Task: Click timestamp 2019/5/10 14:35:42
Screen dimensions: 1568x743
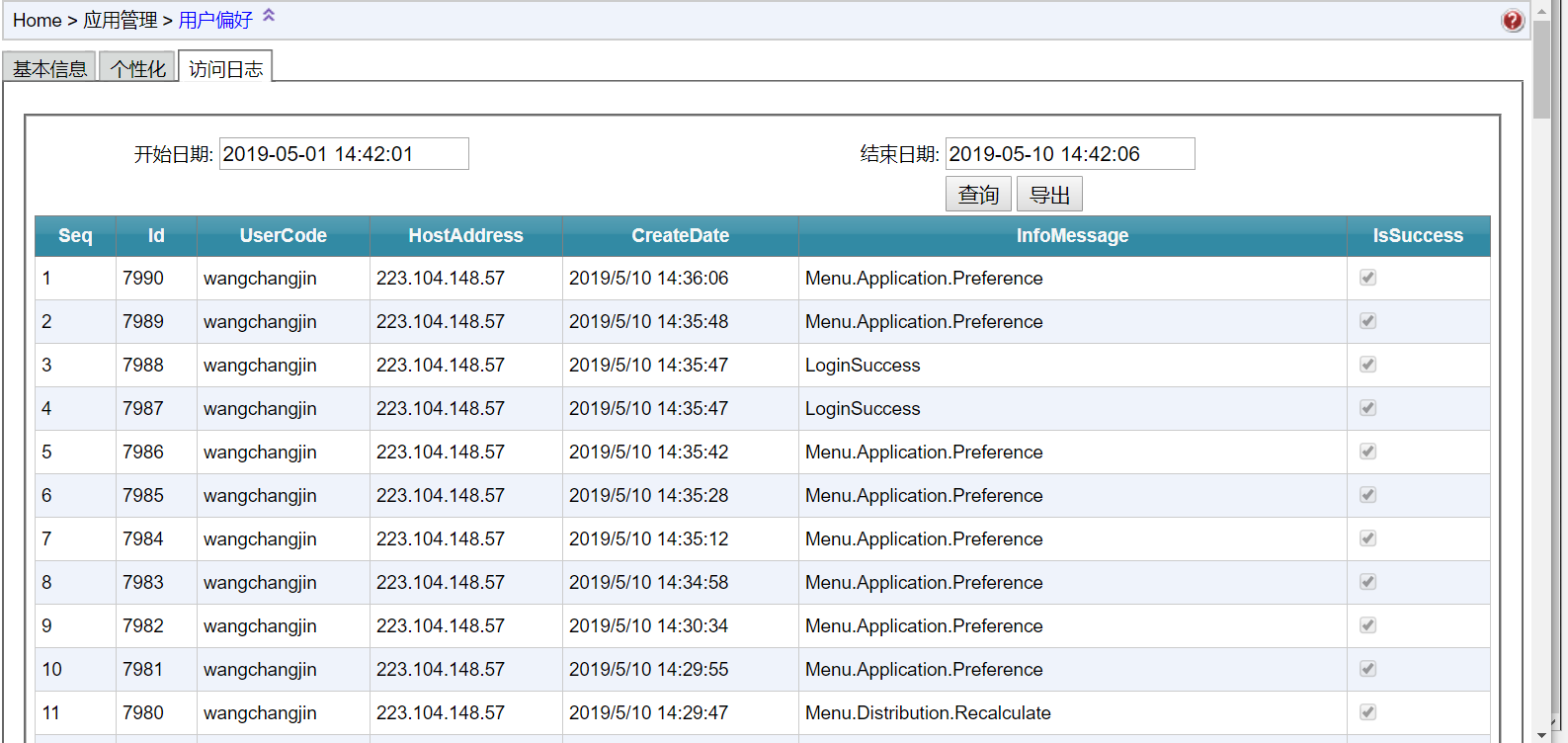Action: click(648, 453)
